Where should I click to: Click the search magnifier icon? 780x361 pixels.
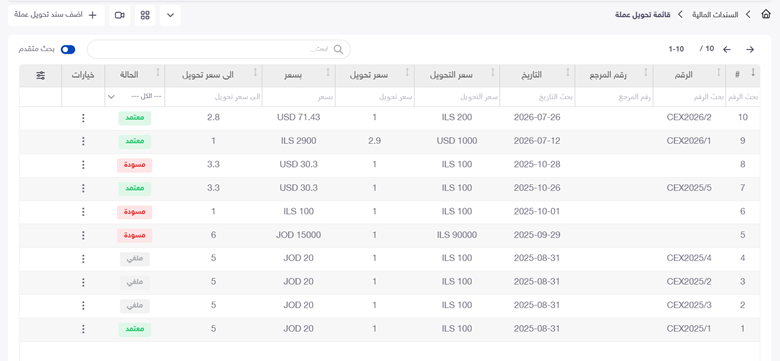(338, 49)
